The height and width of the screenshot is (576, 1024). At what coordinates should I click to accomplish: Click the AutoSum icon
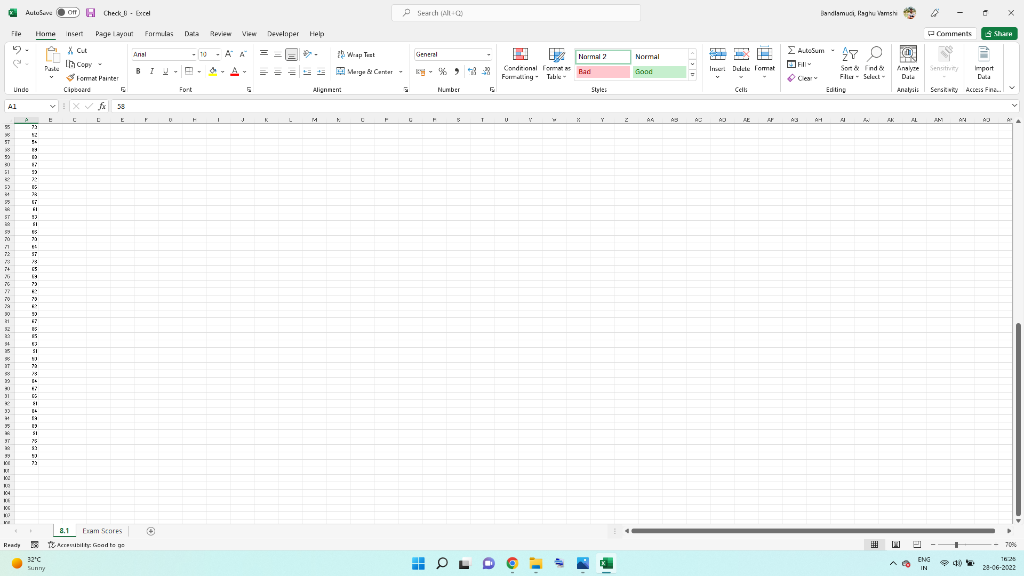point(789,48)
